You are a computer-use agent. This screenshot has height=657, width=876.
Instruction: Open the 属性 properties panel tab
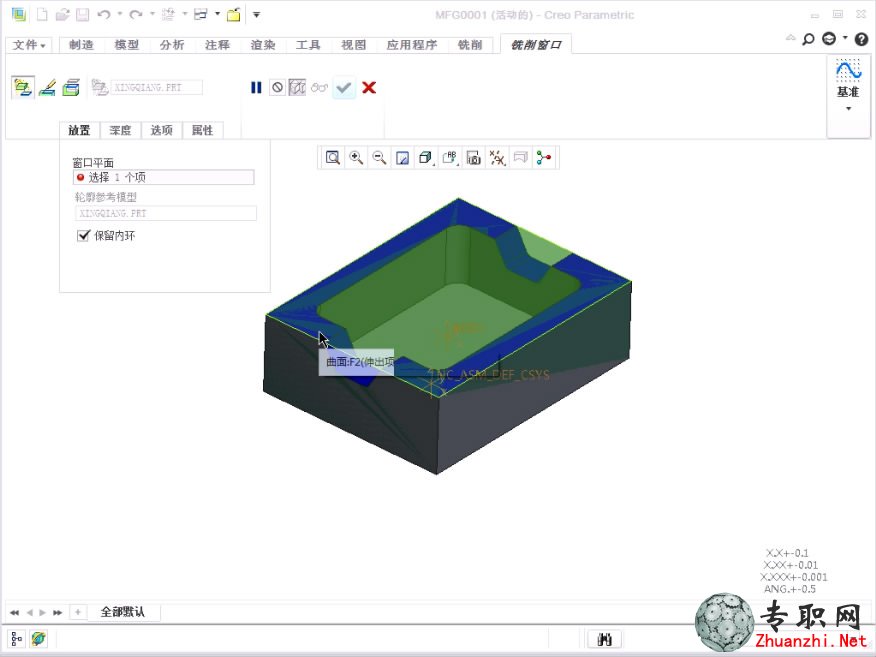pyautogui.click(x=202, y=130)
